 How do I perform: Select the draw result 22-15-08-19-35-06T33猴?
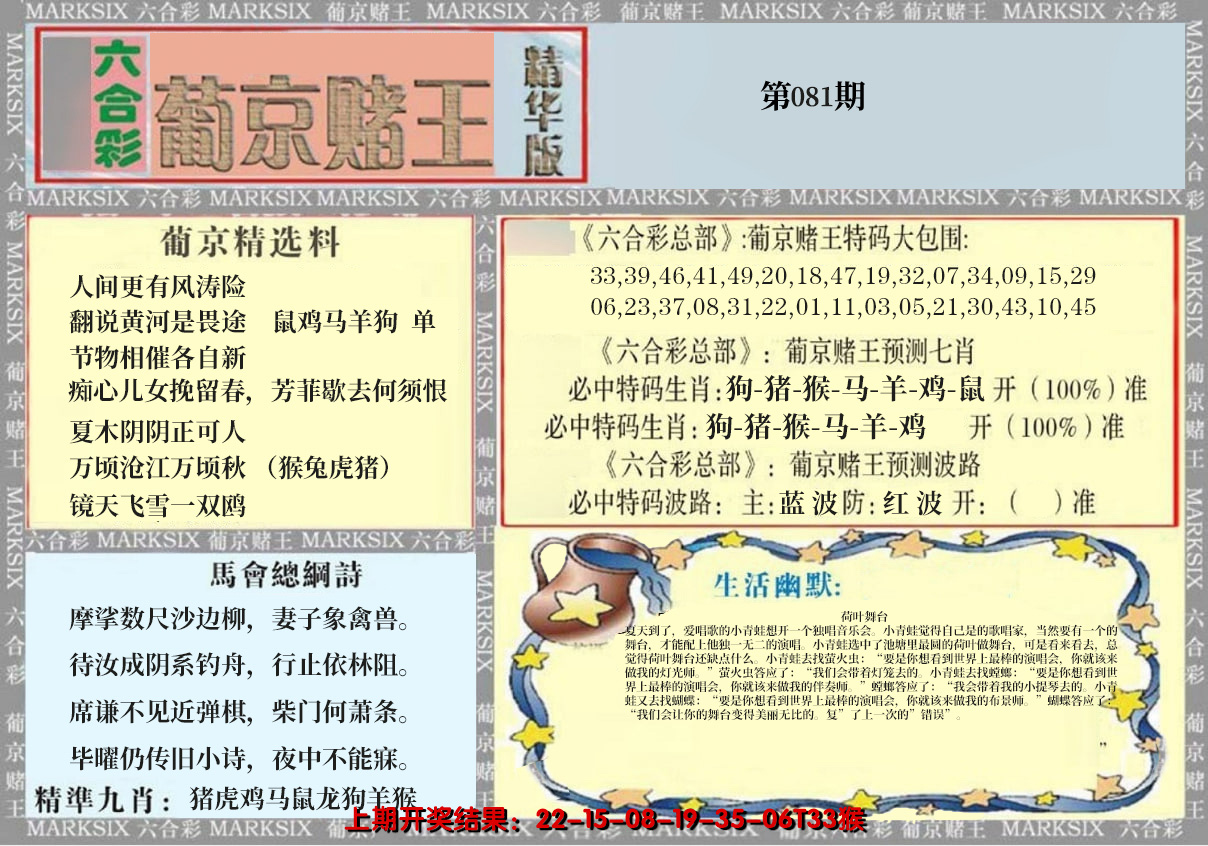click(700, 822)
